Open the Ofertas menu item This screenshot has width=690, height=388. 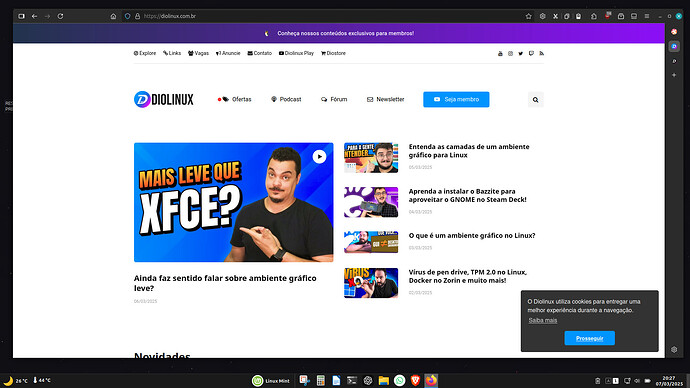point(235,99)
